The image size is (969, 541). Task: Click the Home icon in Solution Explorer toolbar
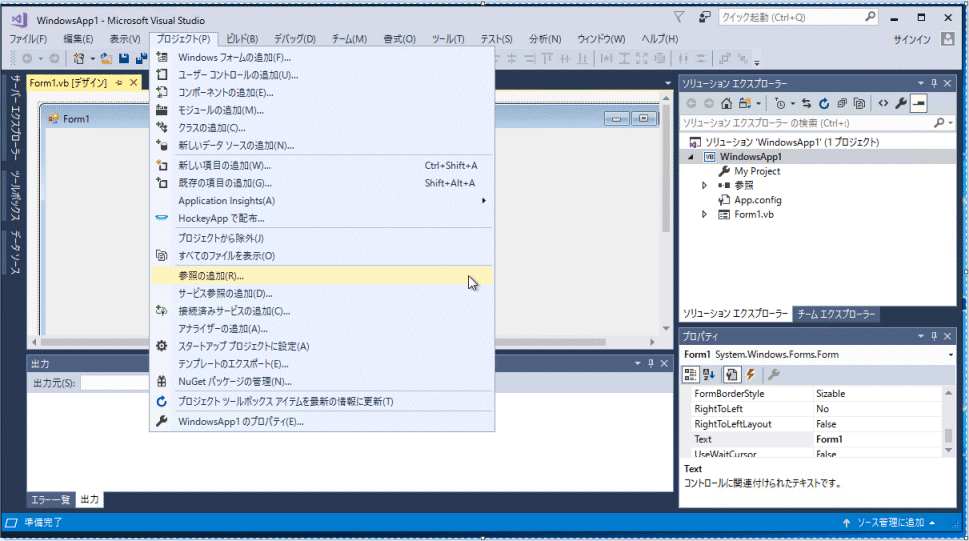[x=726, y=104]
